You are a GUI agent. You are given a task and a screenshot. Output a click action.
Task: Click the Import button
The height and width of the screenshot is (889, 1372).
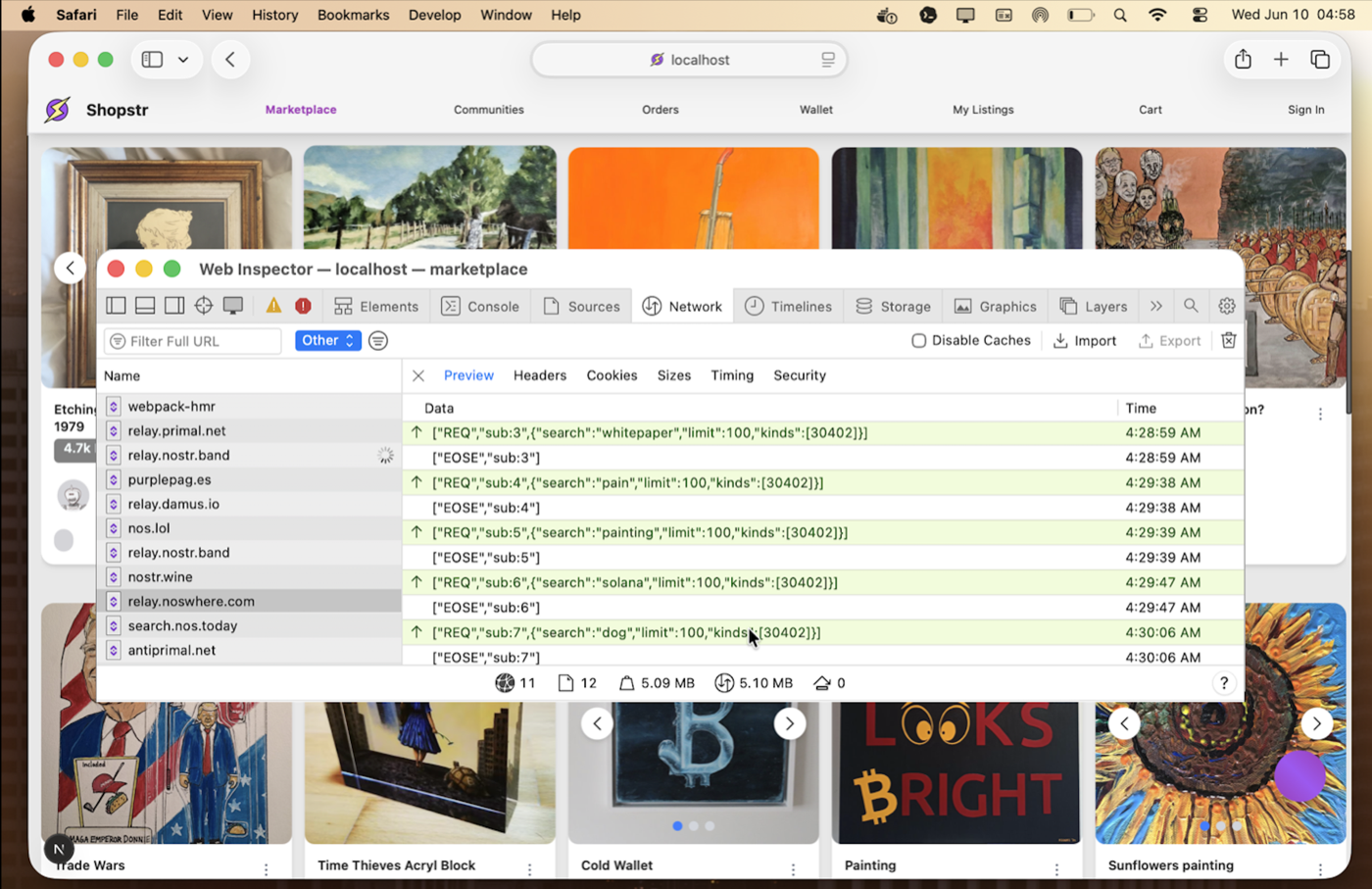[1084, 340]
